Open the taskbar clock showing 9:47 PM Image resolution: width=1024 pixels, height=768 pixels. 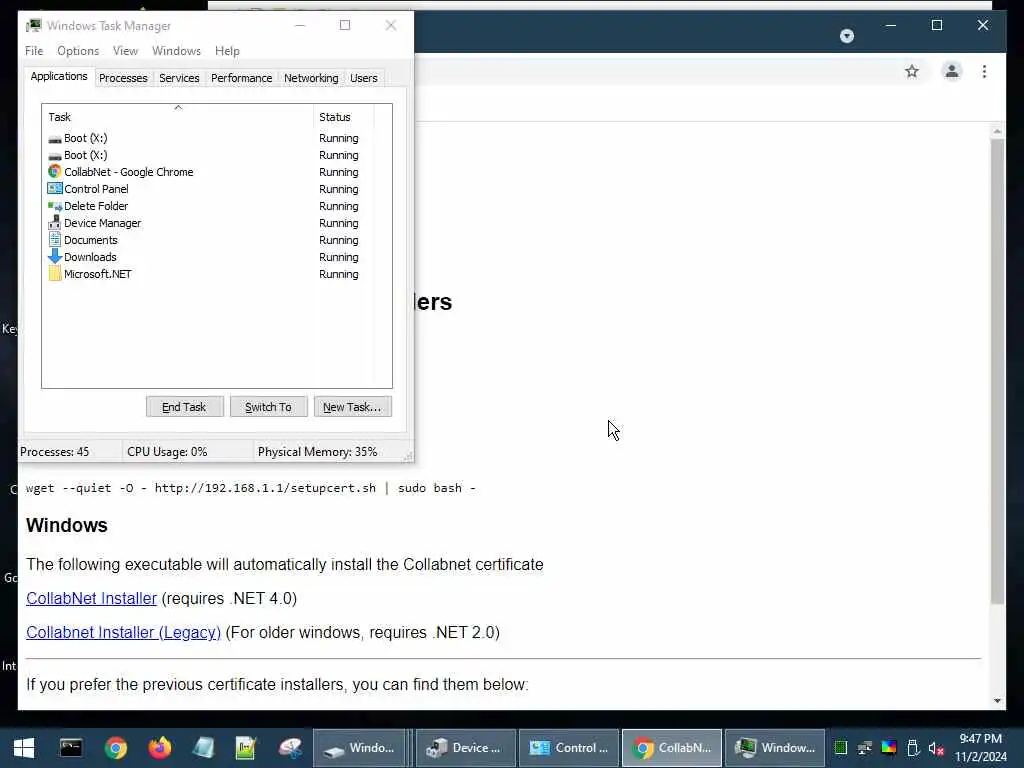tap(980, 748)
